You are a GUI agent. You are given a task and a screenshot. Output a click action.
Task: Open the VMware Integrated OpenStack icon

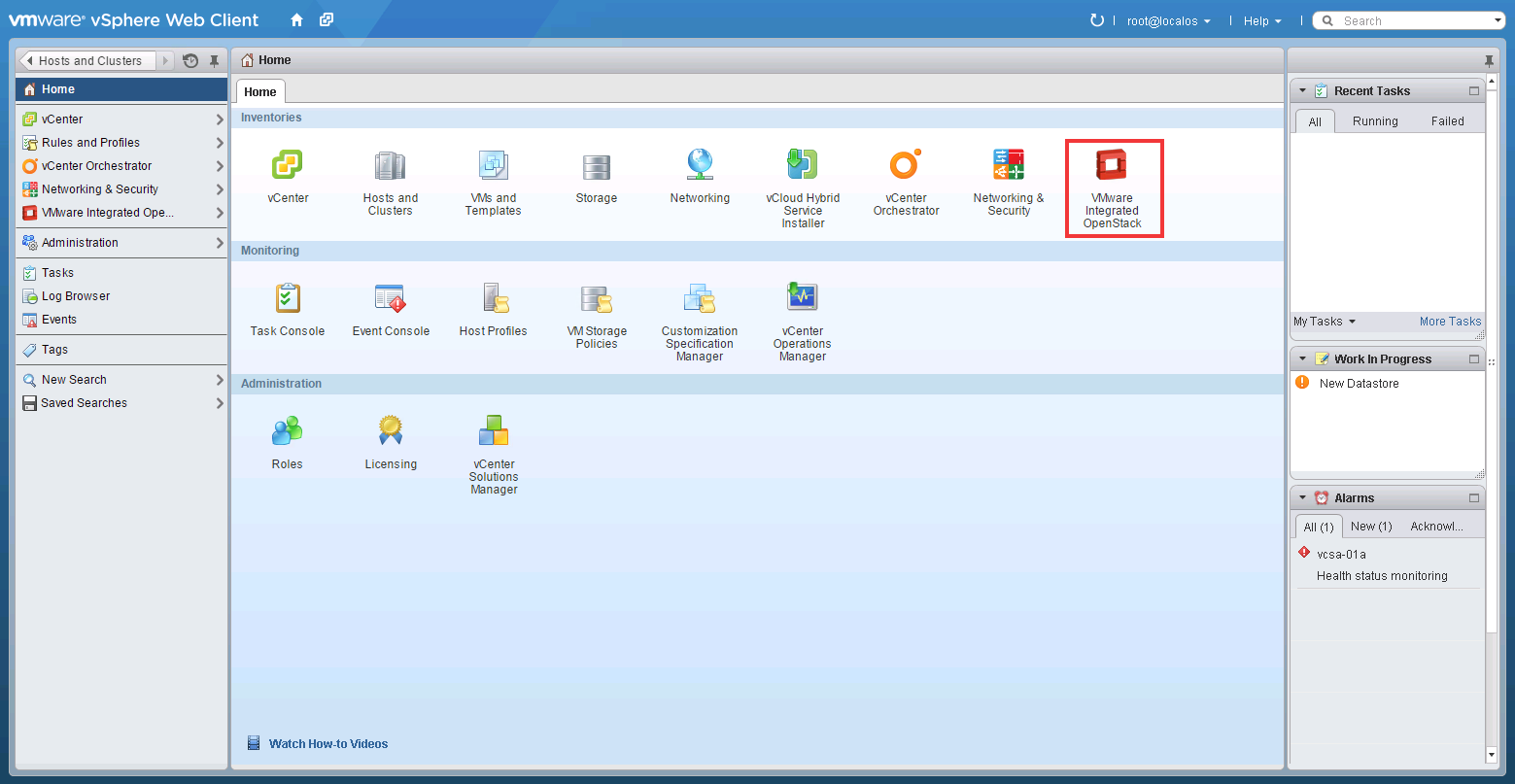tap(1112, 167)
